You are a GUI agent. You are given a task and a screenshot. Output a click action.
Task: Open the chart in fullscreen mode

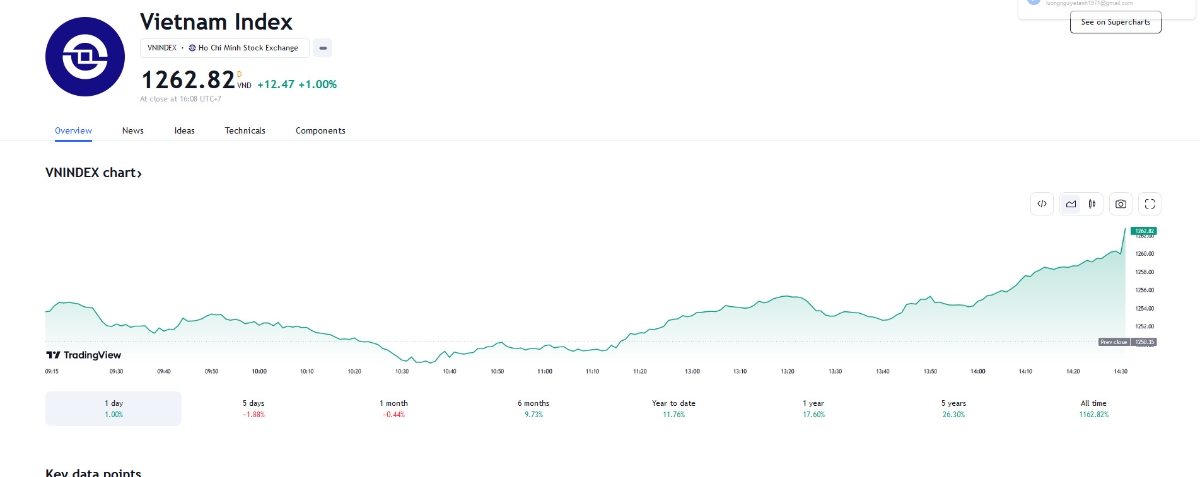1150,204
